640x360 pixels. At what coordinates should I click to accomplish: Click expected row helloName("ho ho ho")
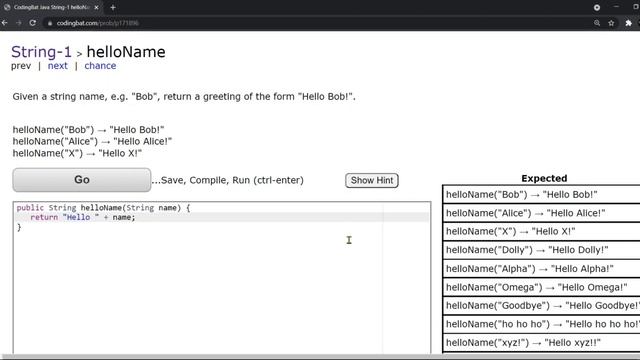[541, 324]
